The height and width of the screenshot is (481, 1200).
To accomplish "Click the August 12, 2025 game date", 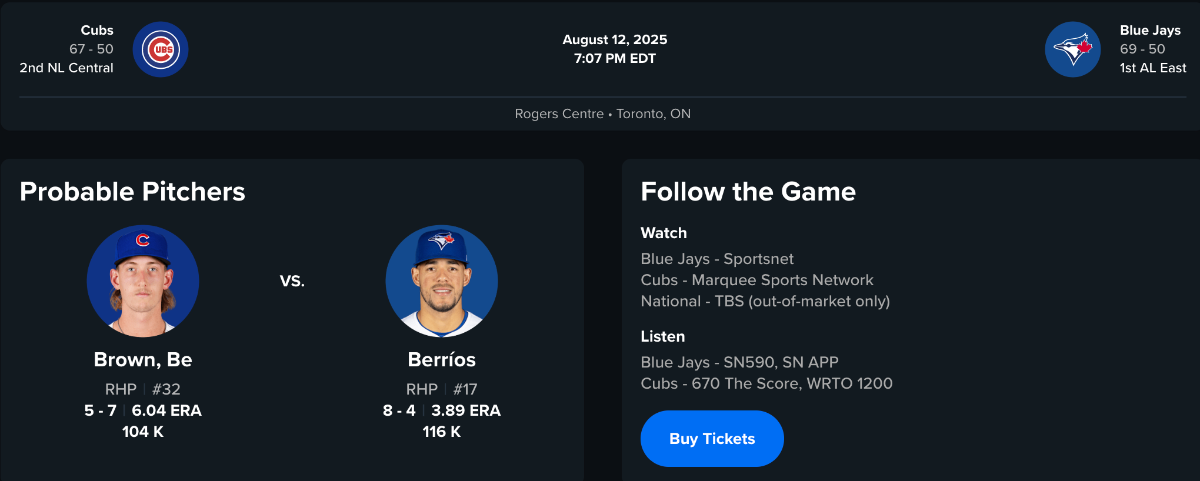I will tap(614, 40).
